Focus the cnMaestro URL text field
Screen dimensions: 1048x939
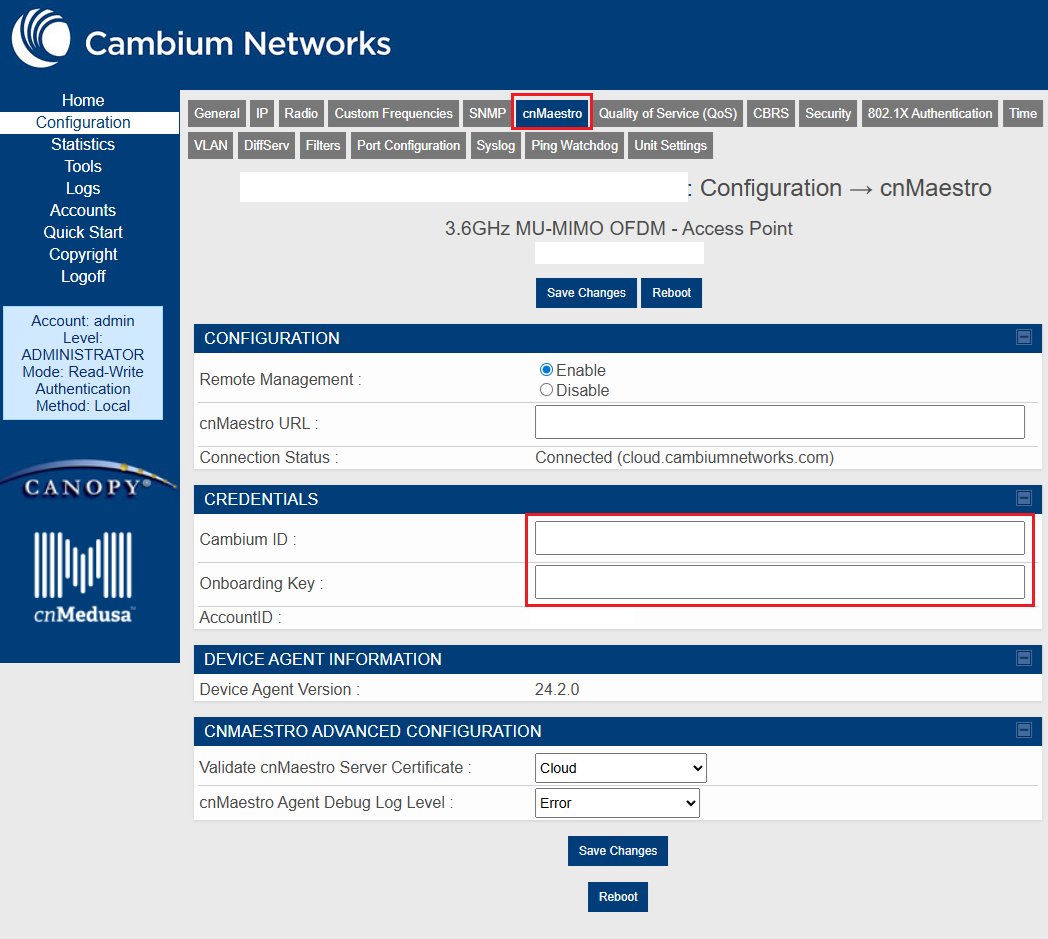click(779, 422)
